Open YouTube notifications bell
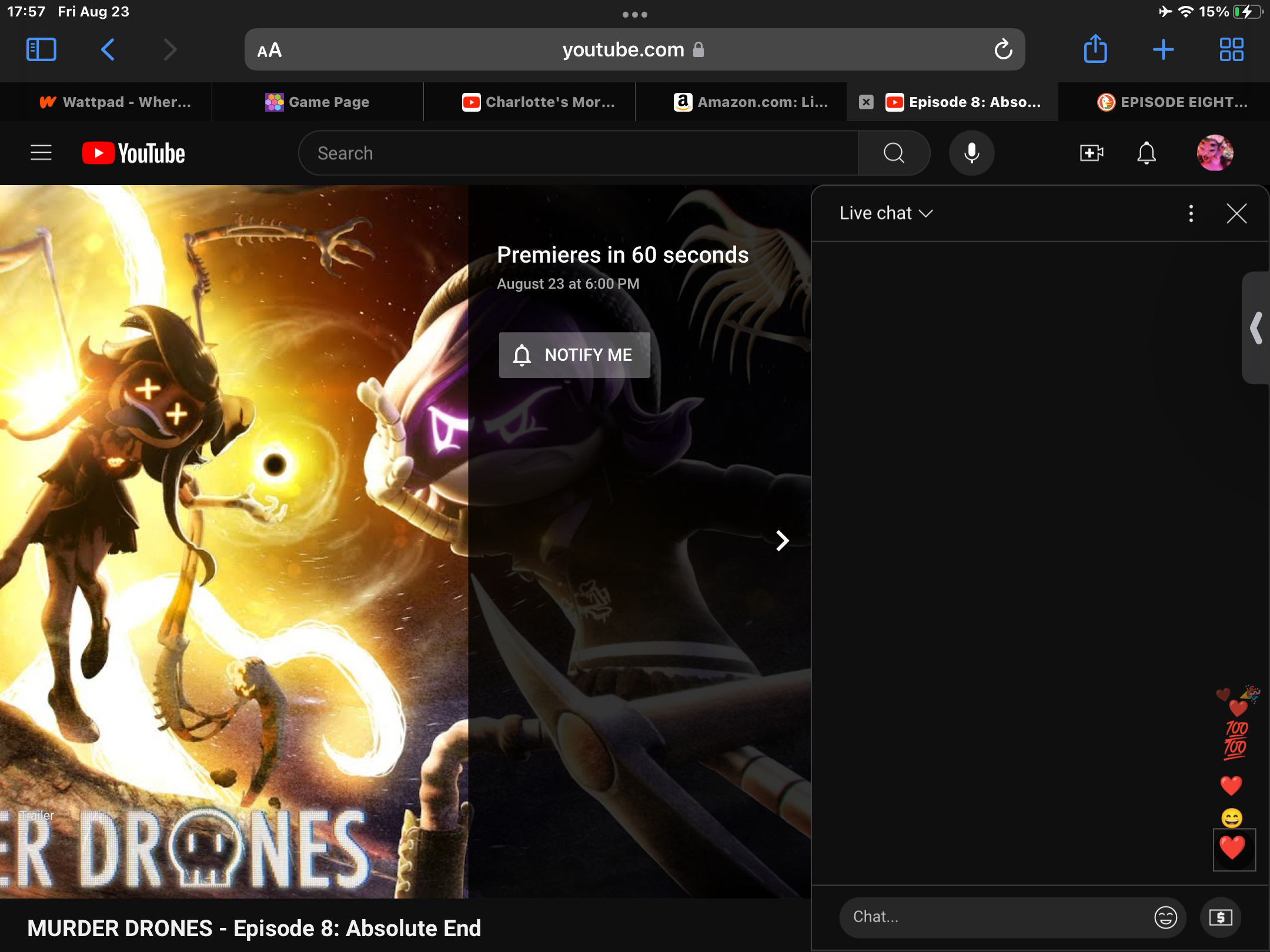Screen dimensions: 1270x952 [x=1146, y=153]
